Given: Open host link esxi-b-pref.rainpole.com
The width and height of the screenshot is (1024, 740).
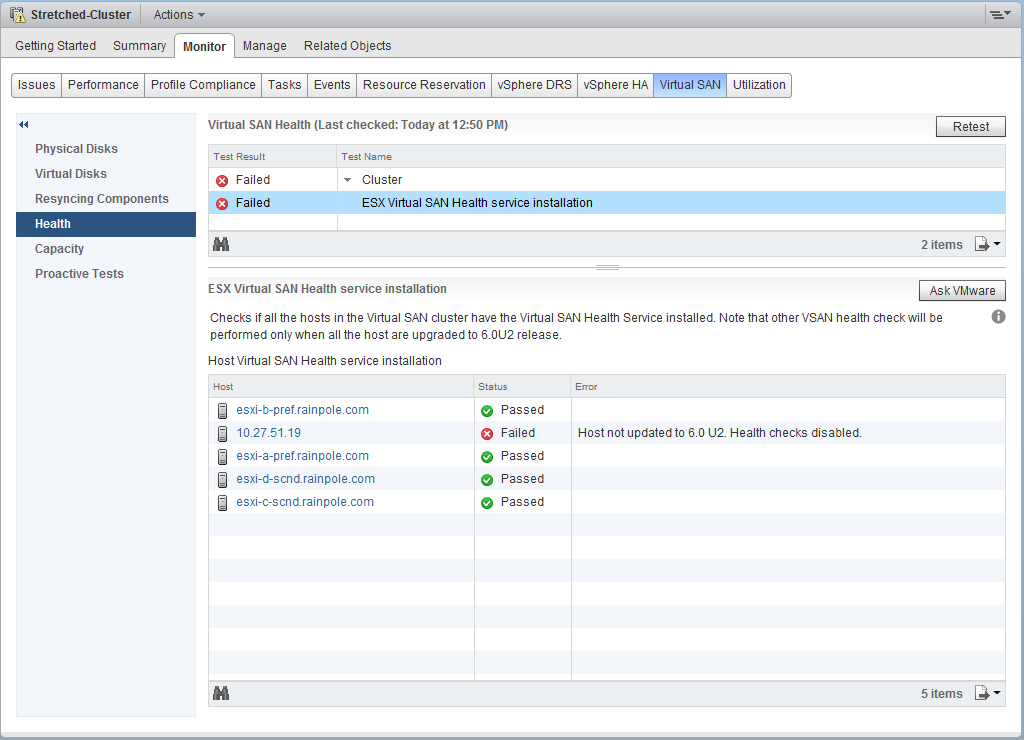Looking at the screenshot, I should tap(302, 410).
